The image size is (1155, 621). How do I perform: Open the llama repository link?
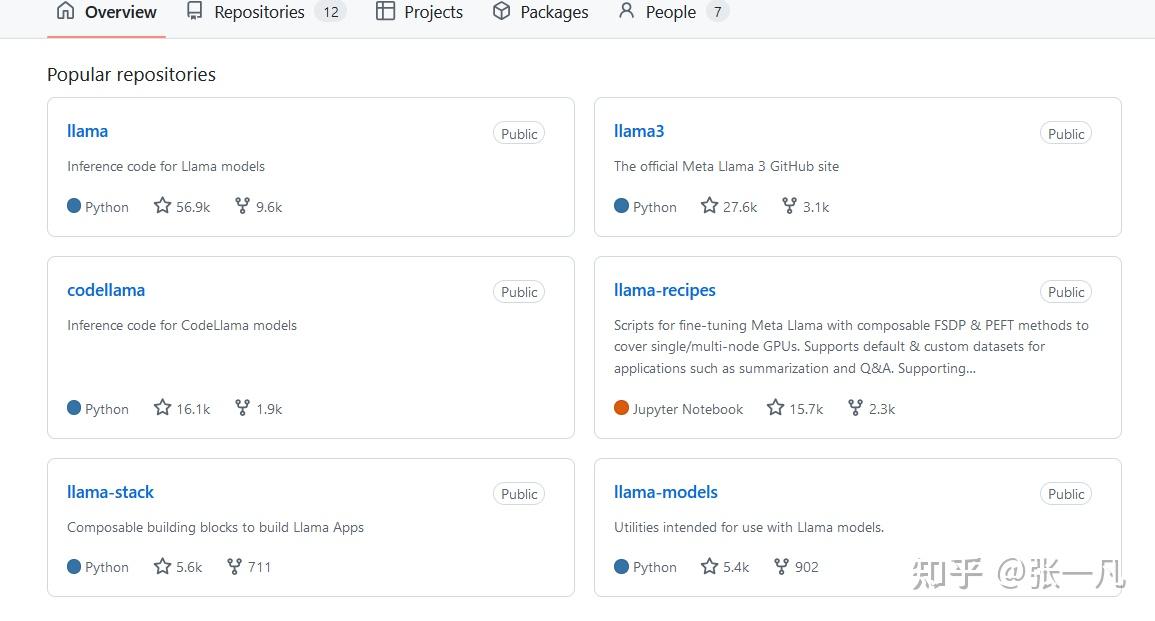pos(87,131)
